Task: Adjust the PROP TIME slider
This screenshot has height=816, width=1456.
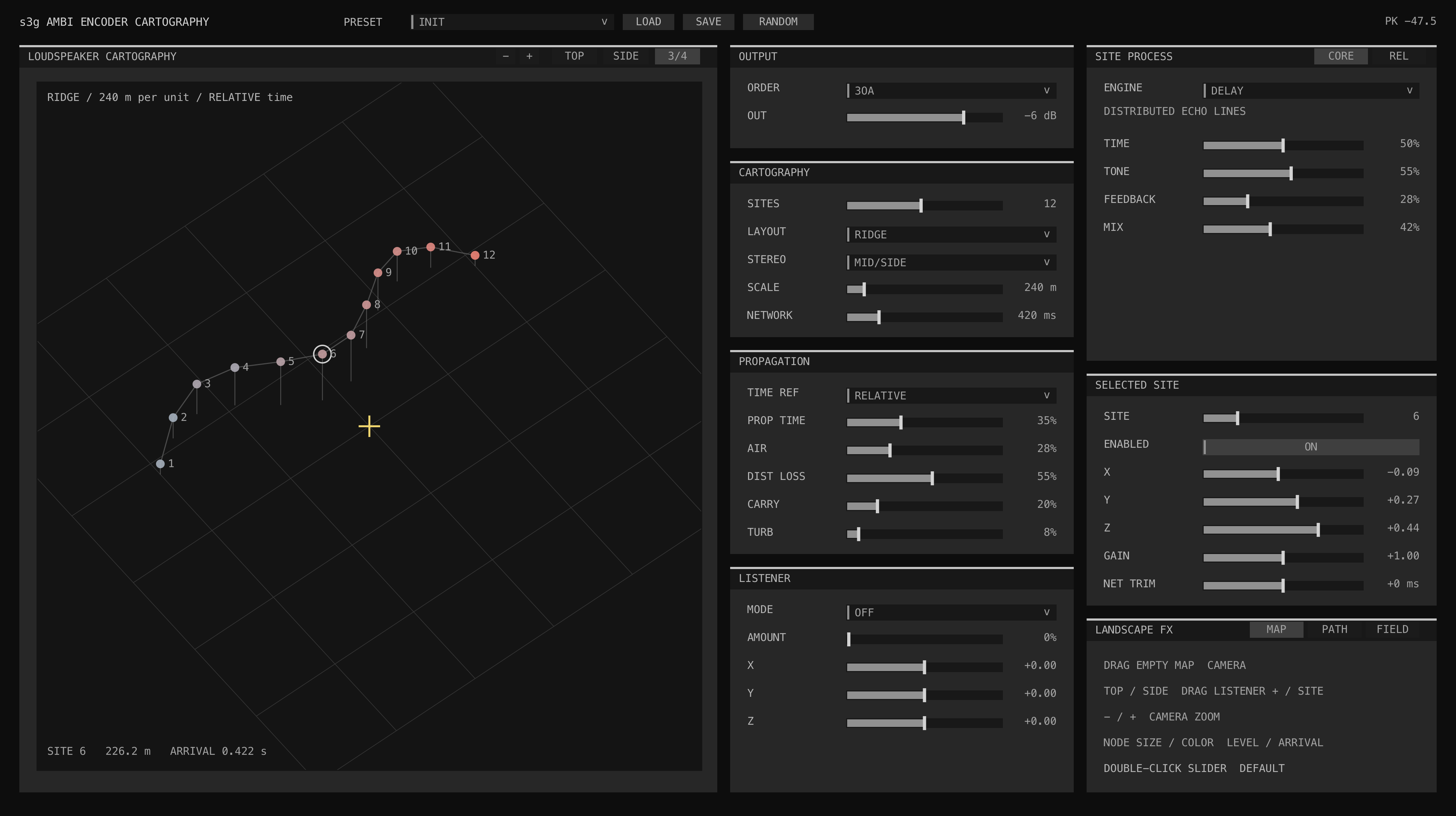Action: 925,423
